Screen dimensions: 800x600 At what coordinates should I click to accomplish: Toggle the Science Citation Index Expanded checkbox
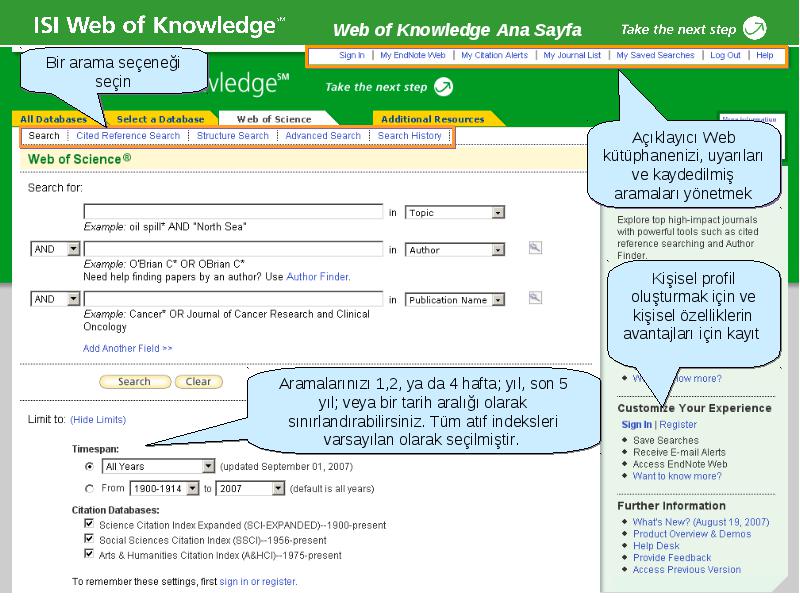[x=89, y=523]
